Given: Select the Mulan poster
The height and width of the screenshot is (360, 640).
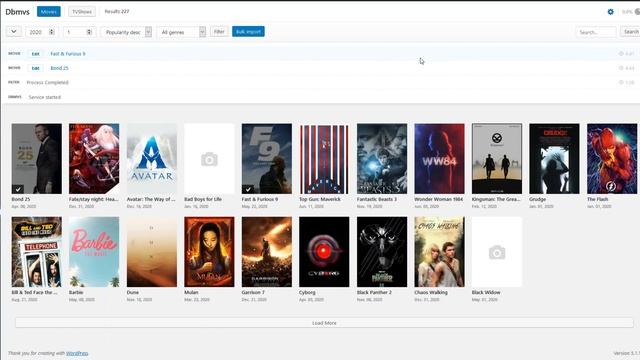Looking at the screenshot, I should 209,252.
